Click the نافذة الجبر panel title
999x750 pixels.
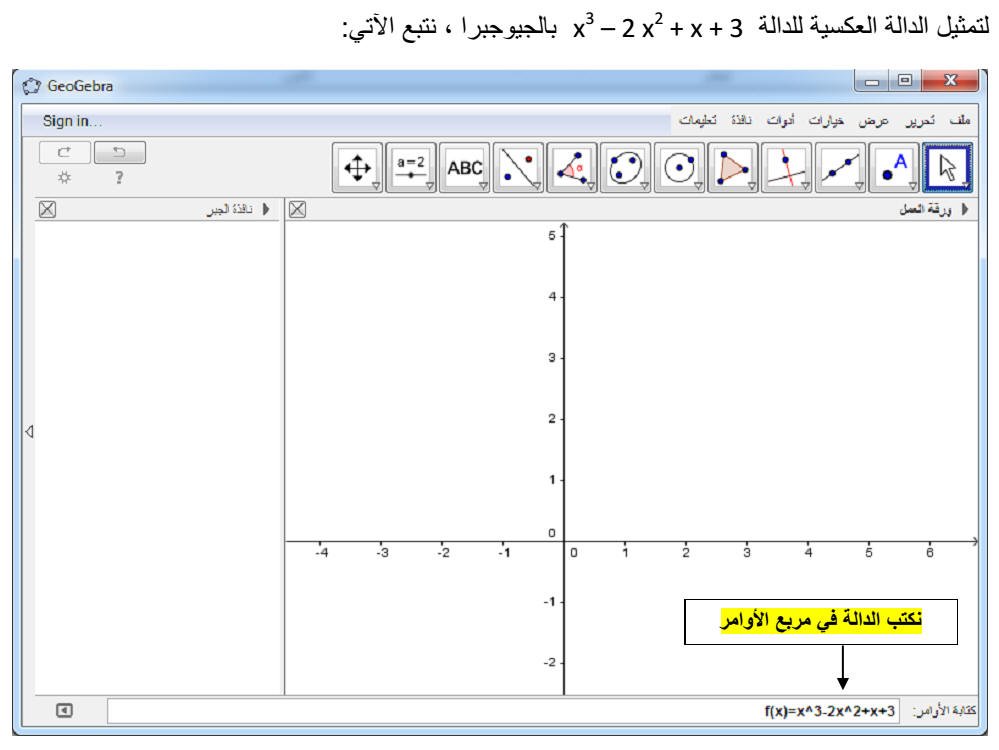pos(229,209)
